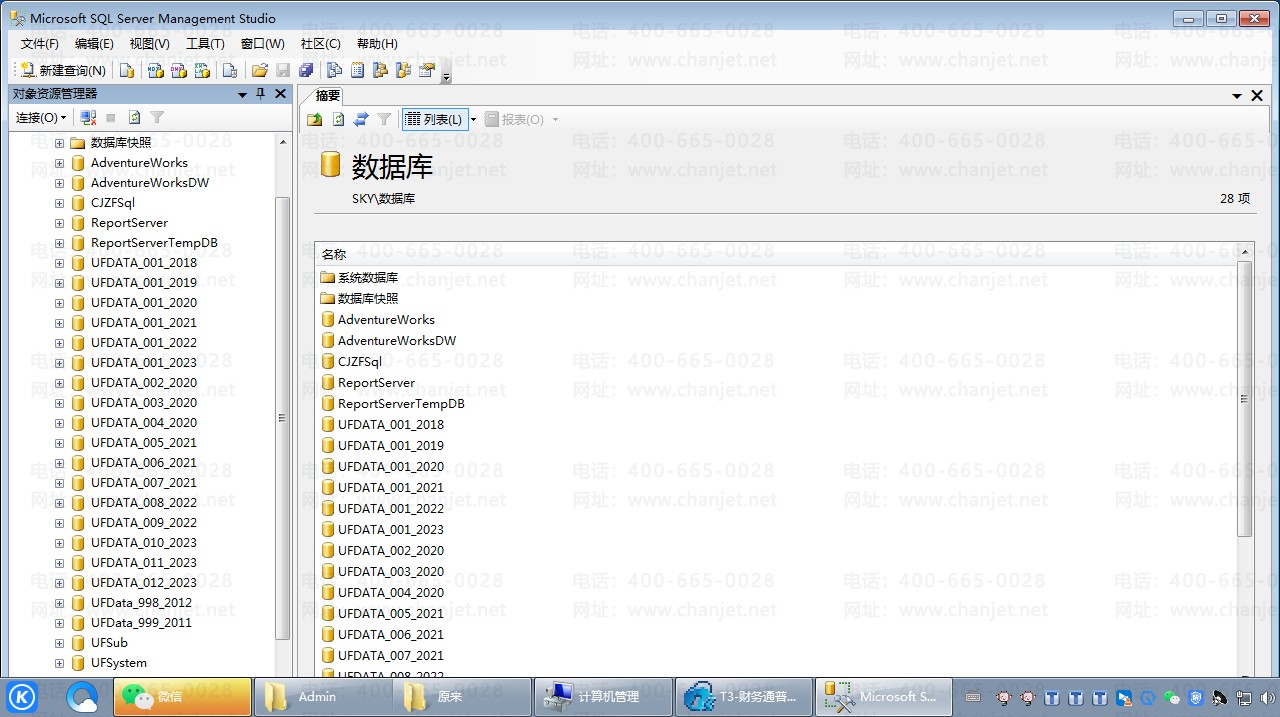
Task: Select ReportServer in the Summary list
Action: pos(376,383)
